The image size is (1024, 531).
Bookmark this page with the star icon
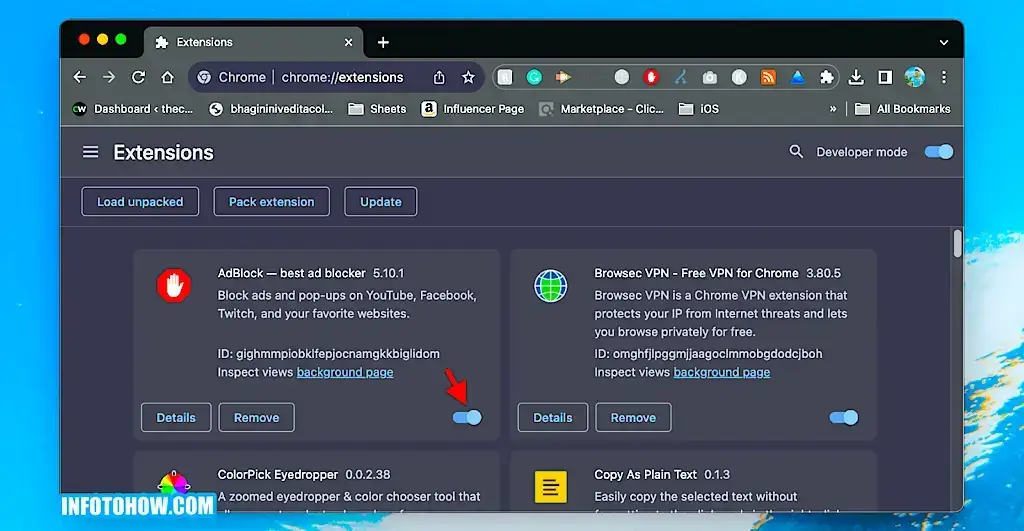tap(468, 77)
